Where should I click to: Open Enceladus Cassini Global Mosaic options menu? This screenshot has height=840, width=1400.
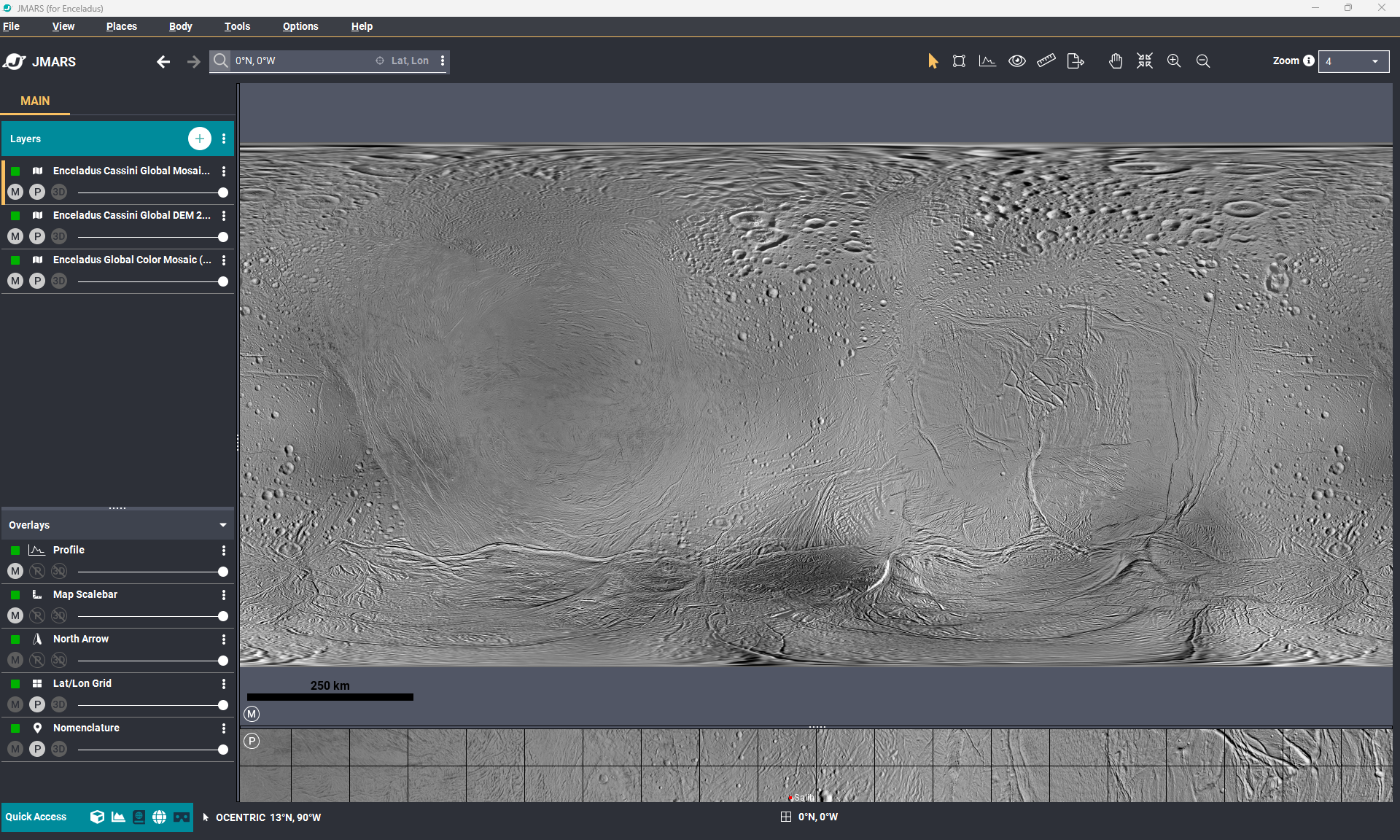pos(224,171)
